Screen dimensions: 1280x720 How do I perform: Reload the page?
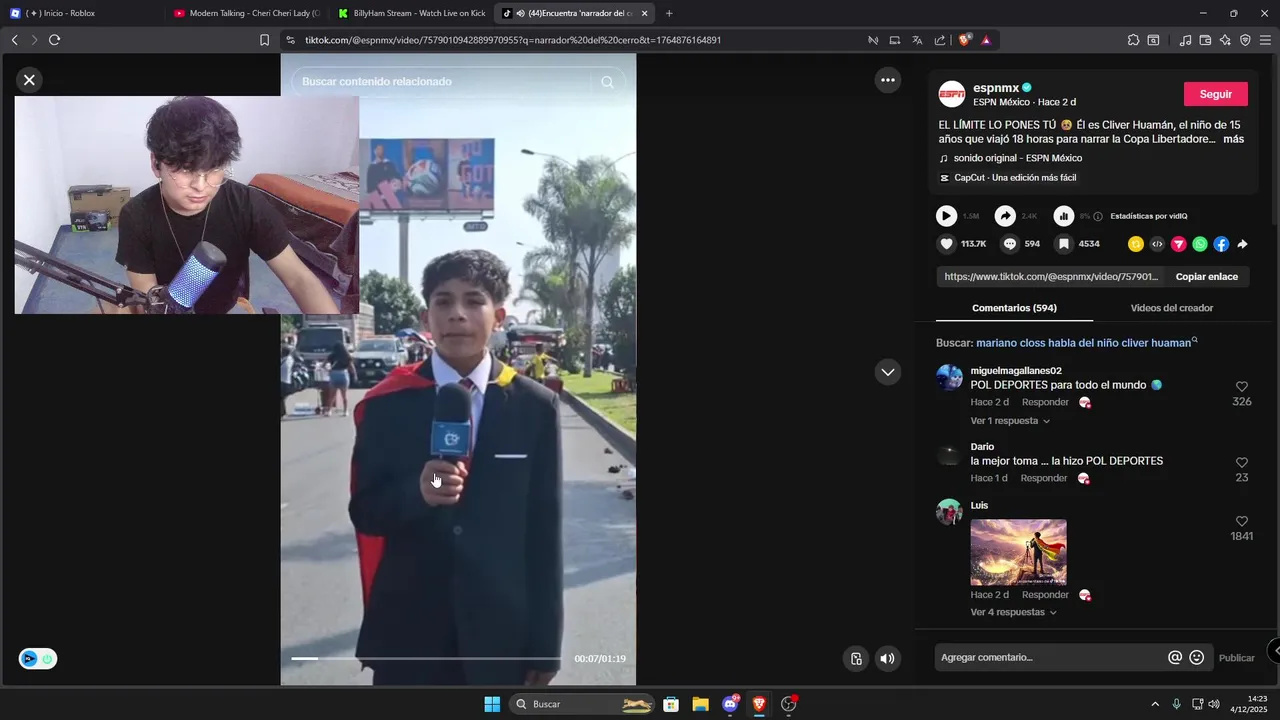[54, 40]
